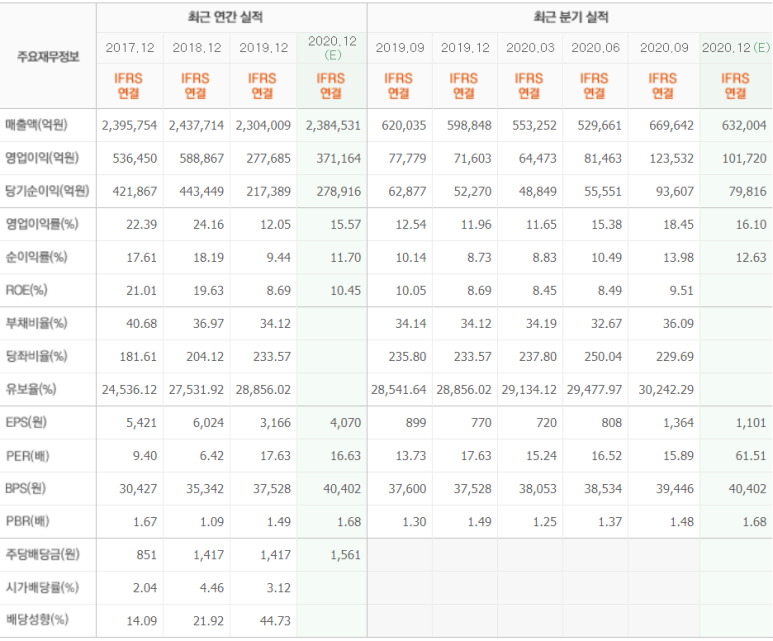Click ROE value 9.51
This screenshot has height=641, width=773.
coord(682,291)
